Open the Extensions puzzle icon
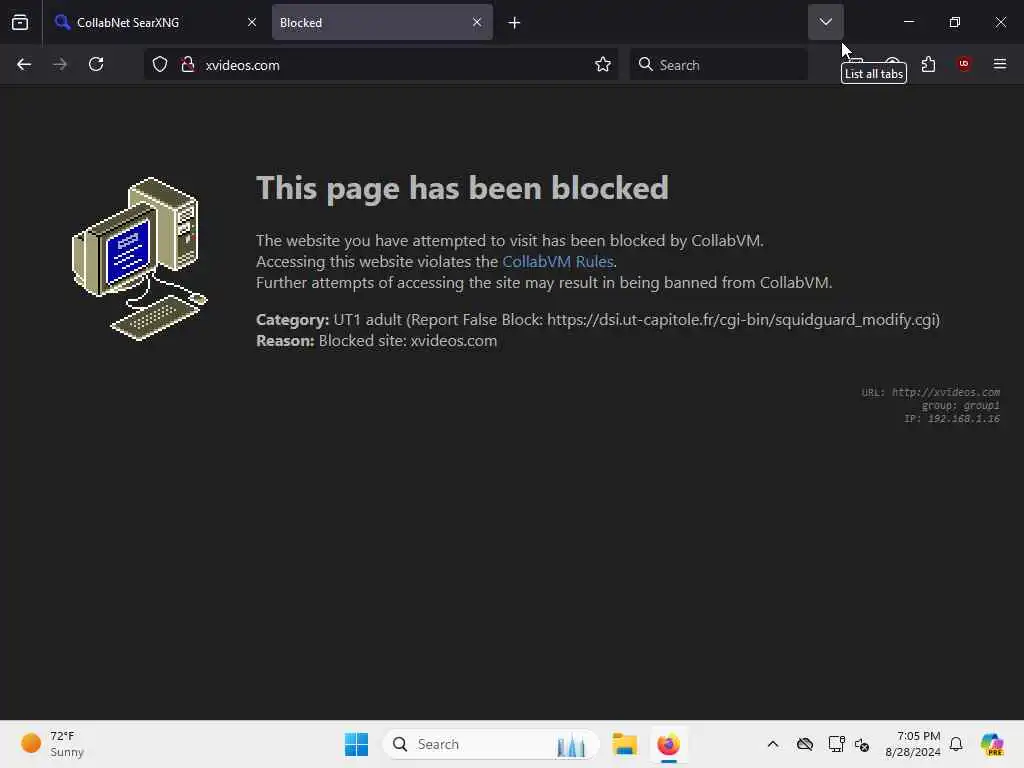The height and width of the screenshot is (768, 1024). [928, 64]
